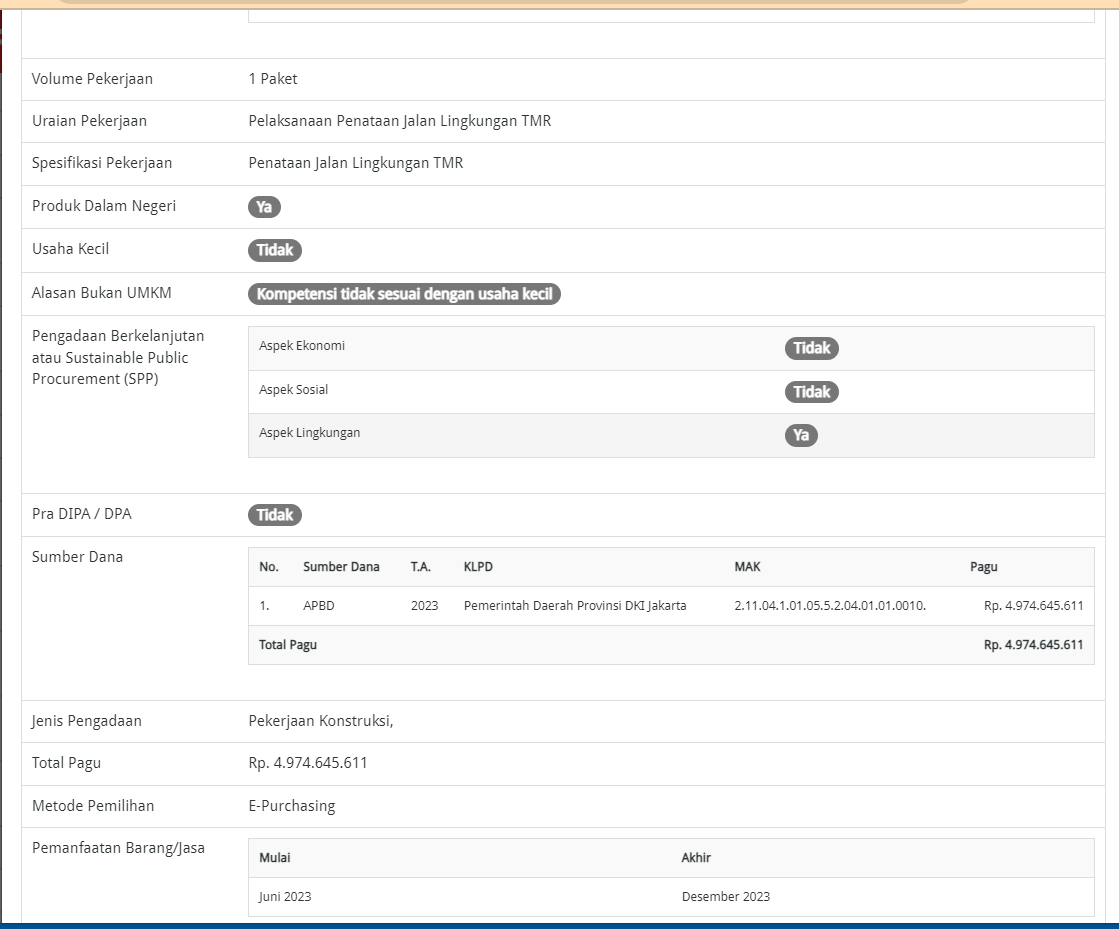Click the "Ya" badge for Produk Dalam Negeri

pyautogui.click(x=264, y=207)
